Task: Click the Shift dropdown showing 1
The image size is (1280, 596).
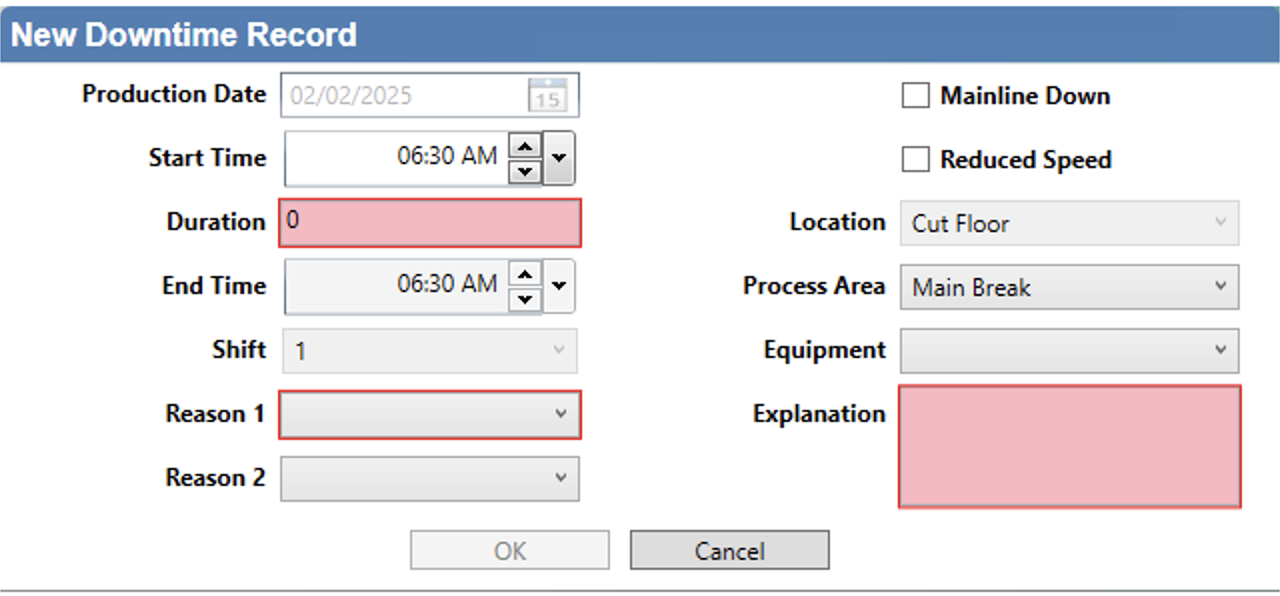Action: pos(430,351)
